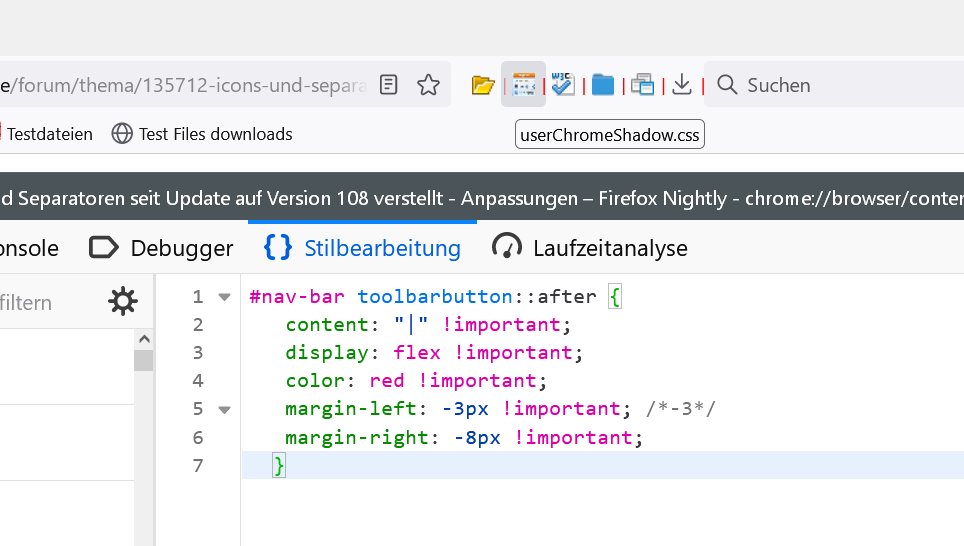Toggle the fold arrow on line 5
The width and height of the screenshot is (964, 546).
pyautogui.click(x=224, y=409)
